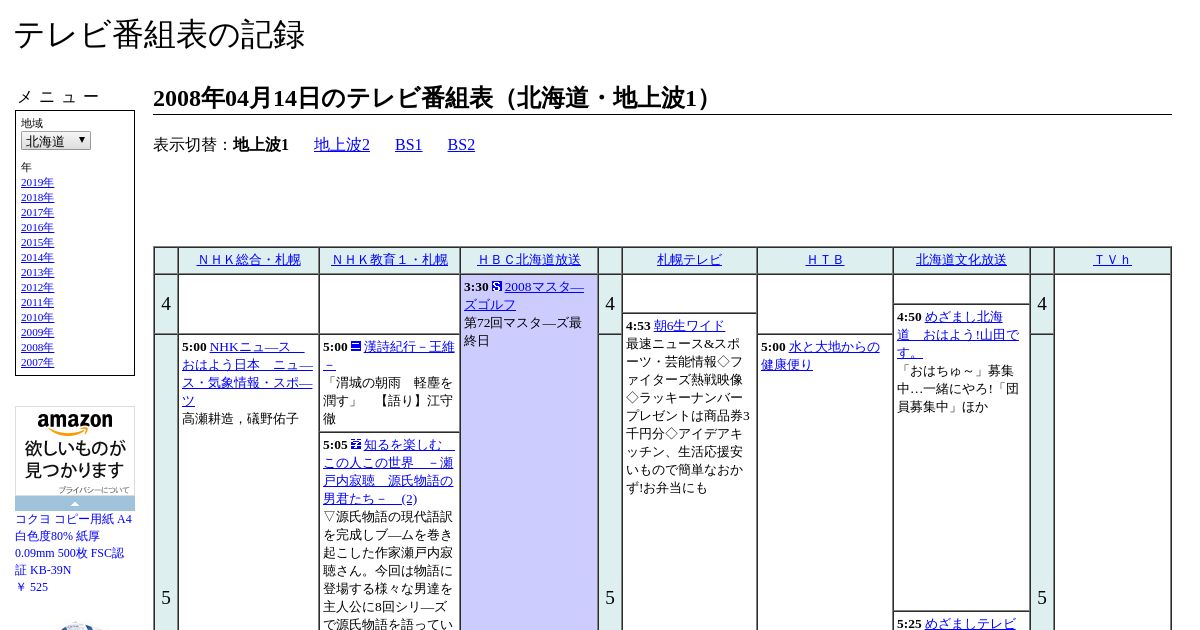Screen dimensions: 1200x630
Task: Open the ＨＴＢ channel header
Action: click(825, 260)
